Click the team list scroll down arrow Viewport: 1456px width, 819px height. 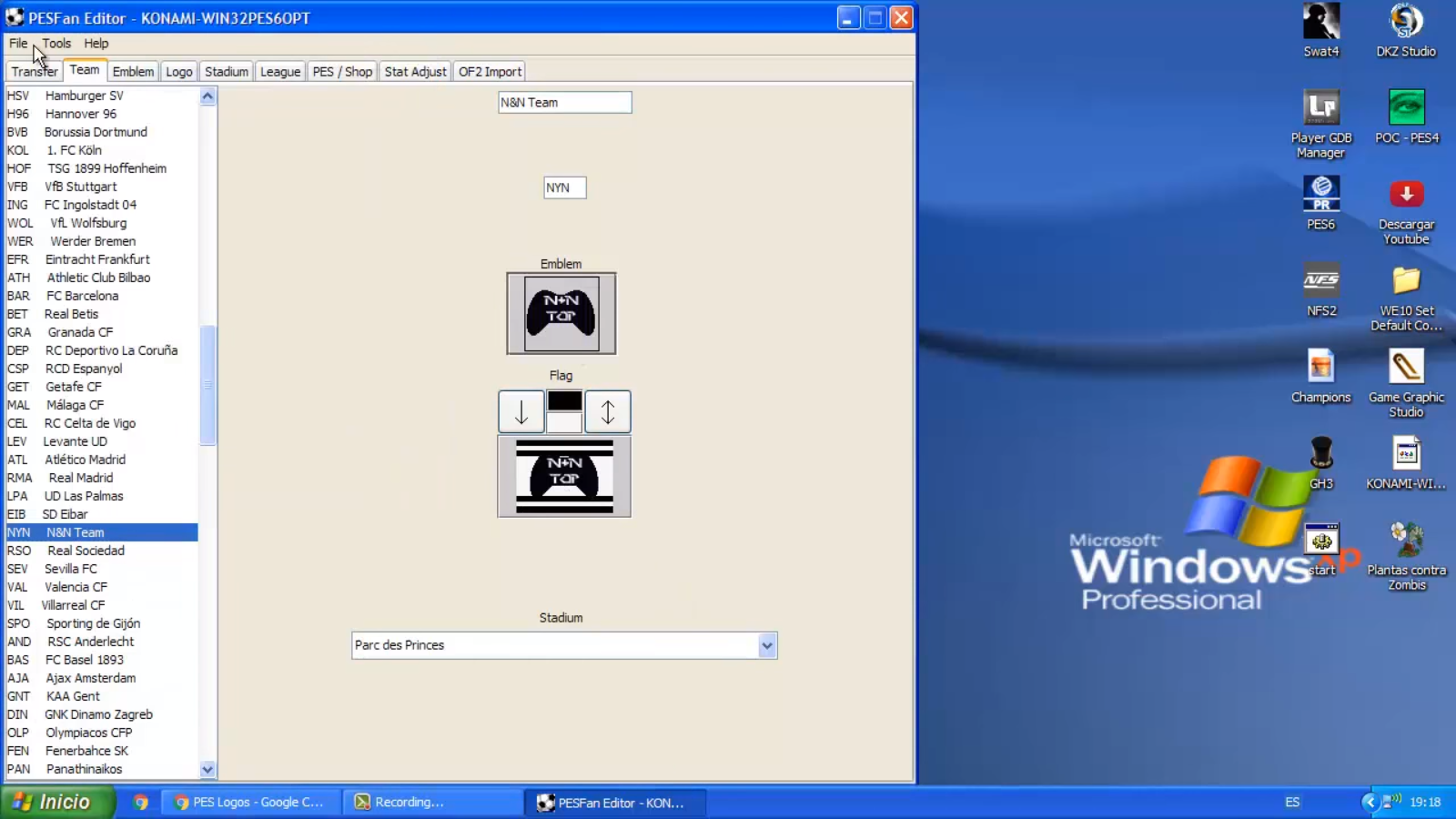point(207,769)
